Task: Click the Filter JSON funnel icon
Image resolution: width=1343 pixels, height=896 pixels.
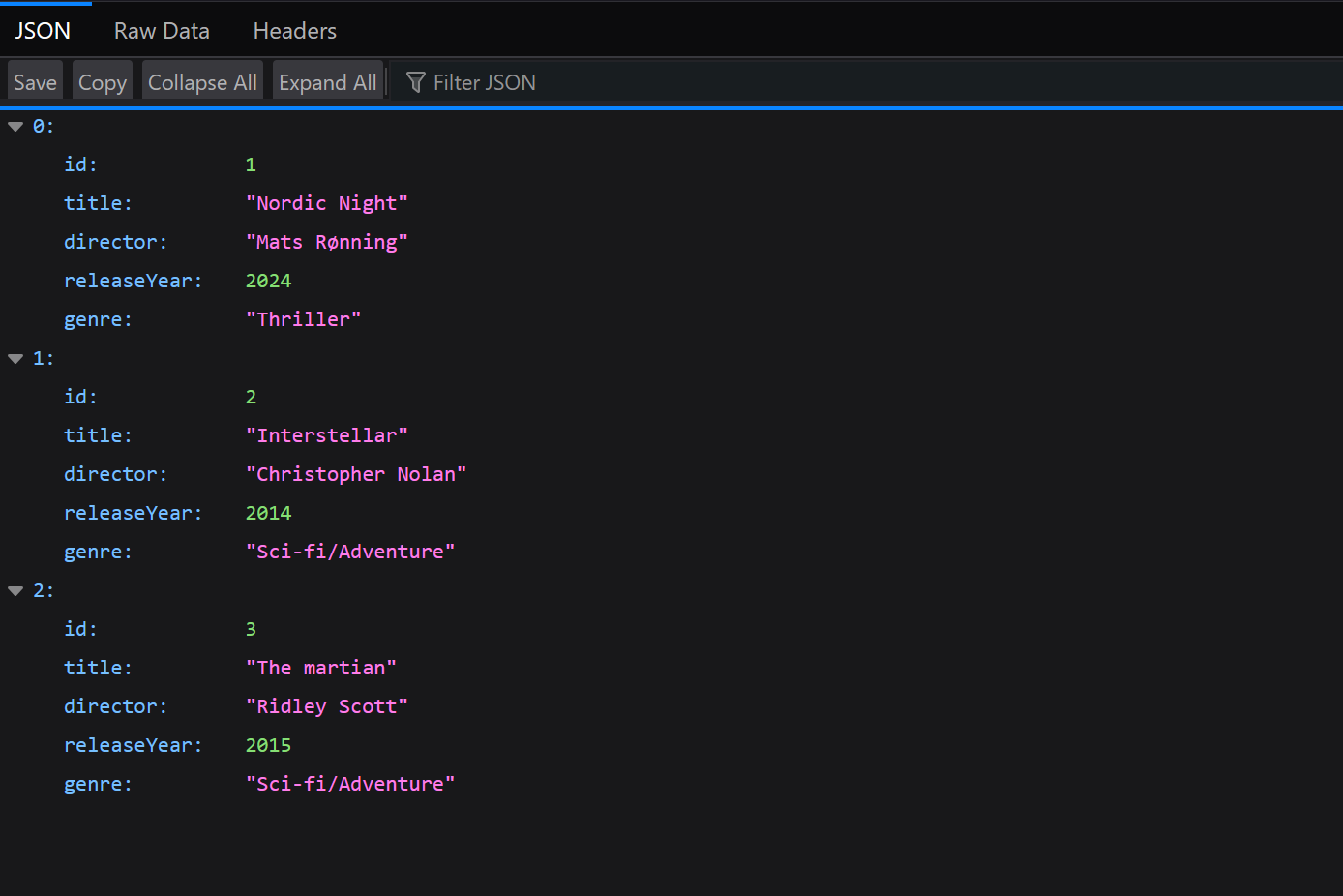Action: point(415,82)
